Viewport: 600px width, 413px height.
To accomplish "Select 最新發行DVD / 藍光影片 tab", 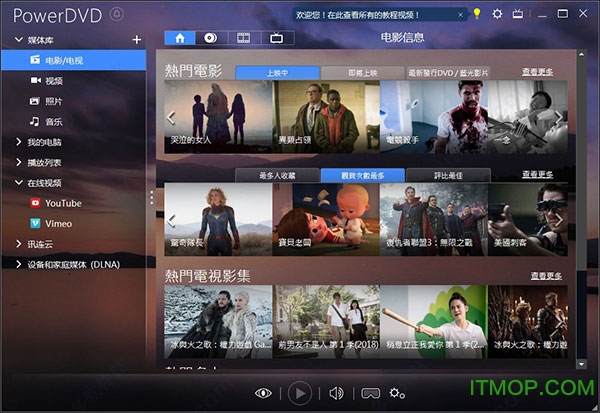I will pos(448,73).
